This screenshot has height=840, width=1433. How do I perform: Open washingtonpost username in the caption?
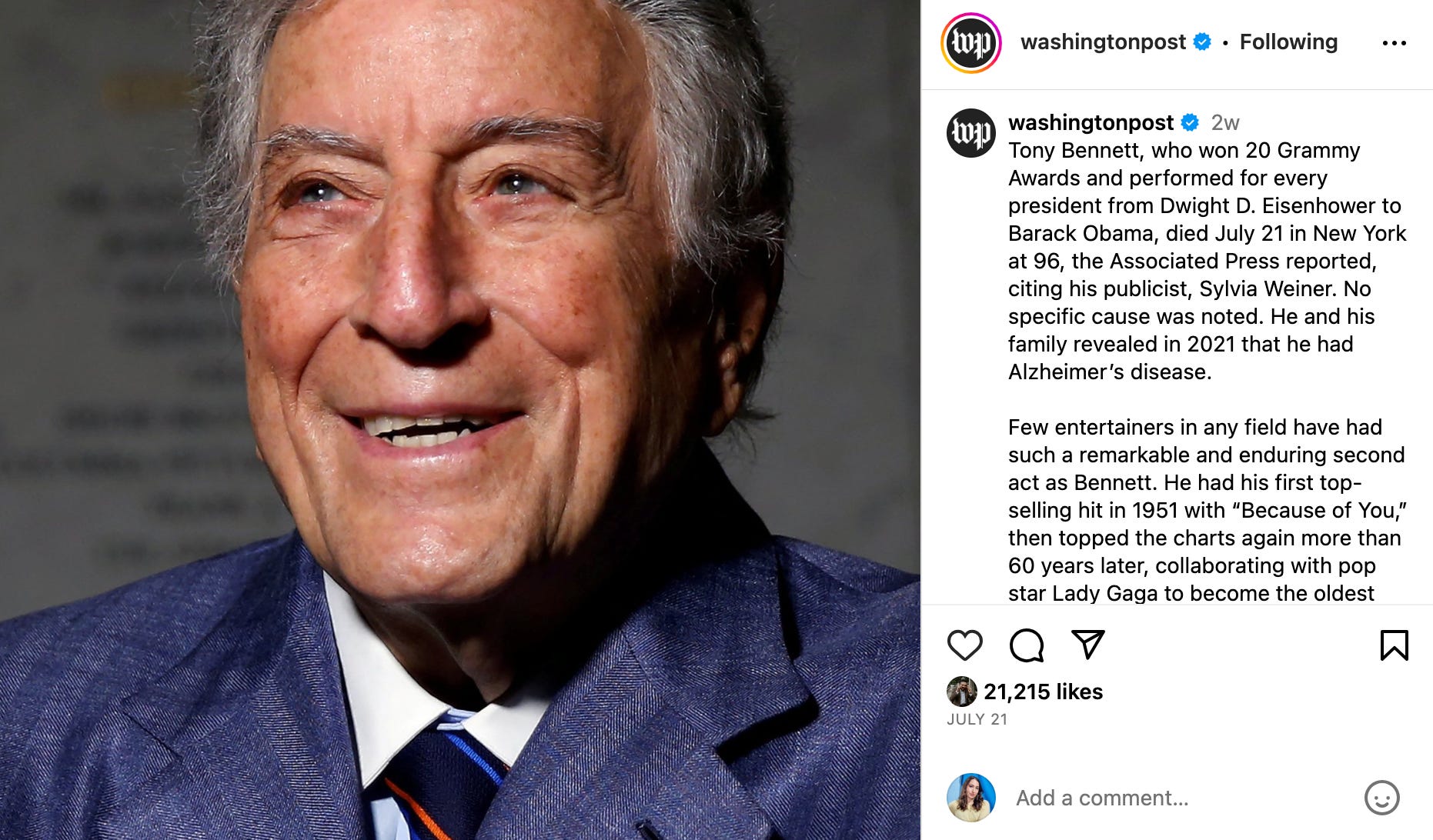tap(1091, 122)
